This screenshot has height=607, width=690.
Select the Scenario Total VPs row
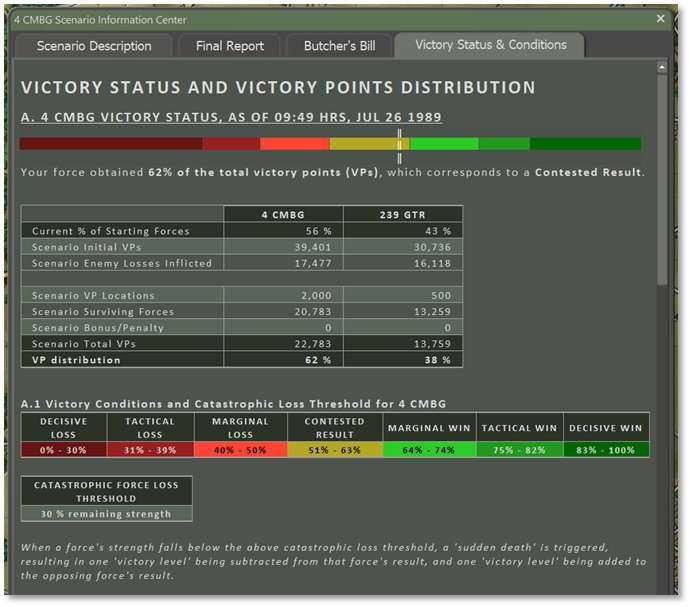point(241,344)
